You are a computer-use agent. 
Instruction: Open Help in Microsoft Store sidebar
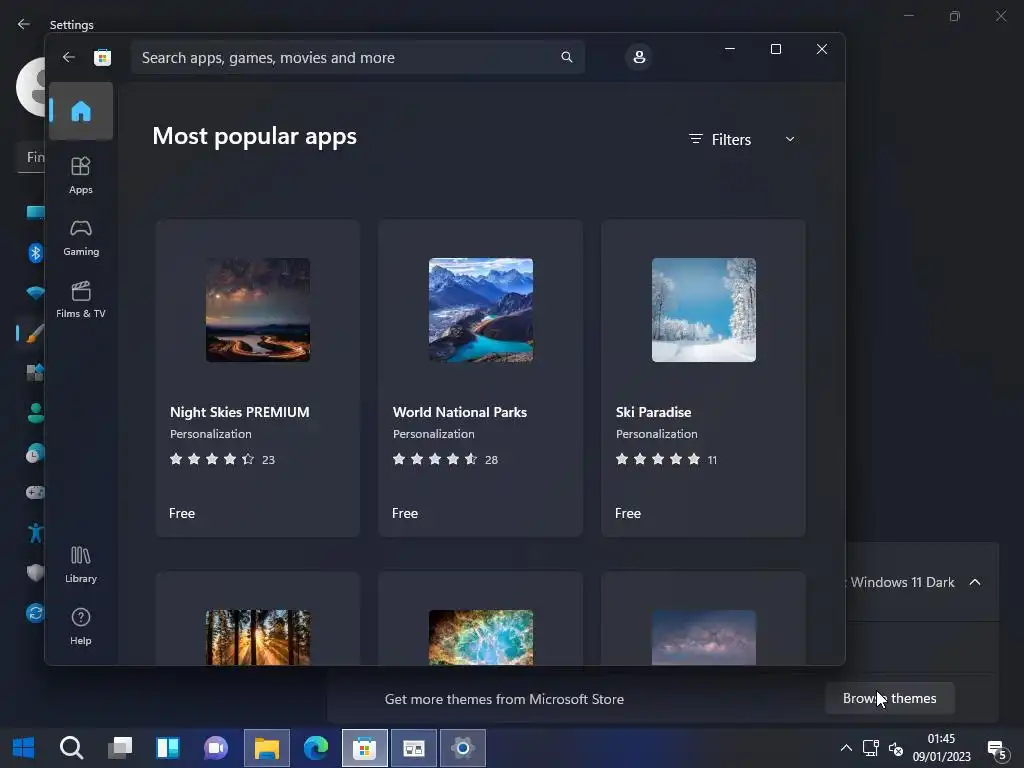pyautogui.click(x=81, y=626)
